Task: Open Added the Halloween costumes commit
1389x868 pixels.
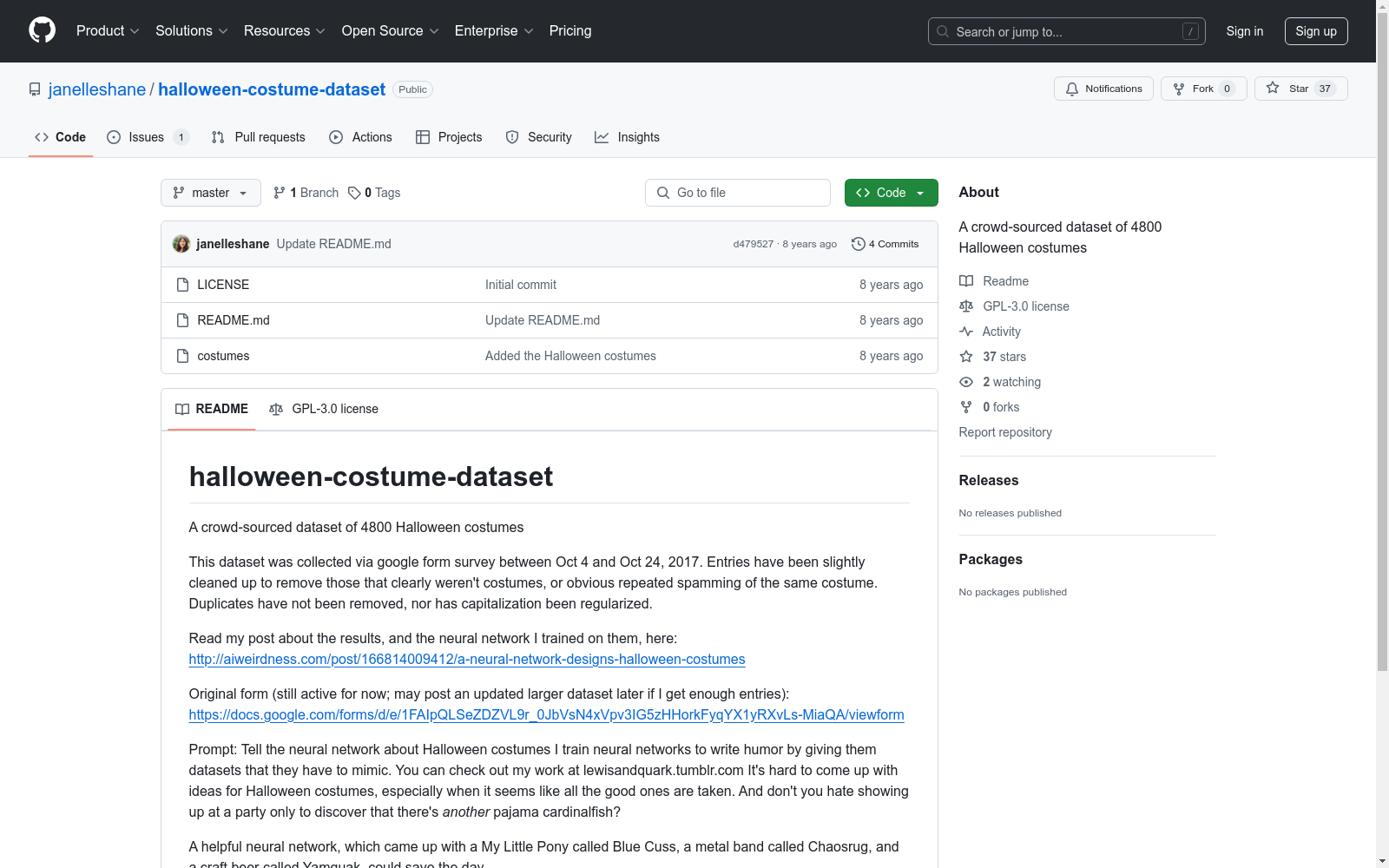Action: [x=570, y=356]
